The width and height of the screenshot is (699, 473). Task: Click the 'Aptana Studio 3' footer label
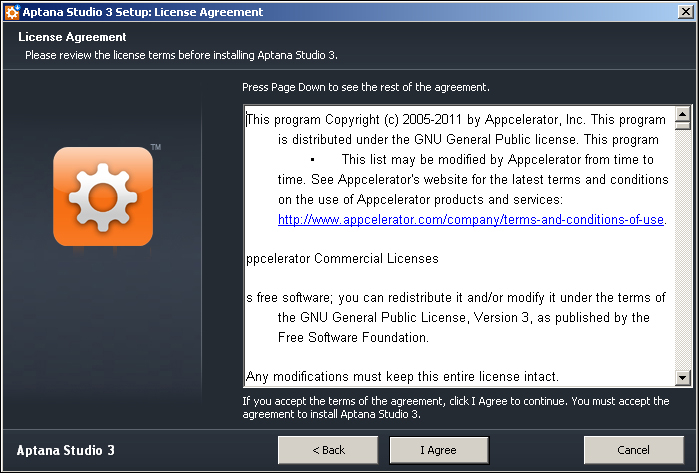tap(66, 450)
